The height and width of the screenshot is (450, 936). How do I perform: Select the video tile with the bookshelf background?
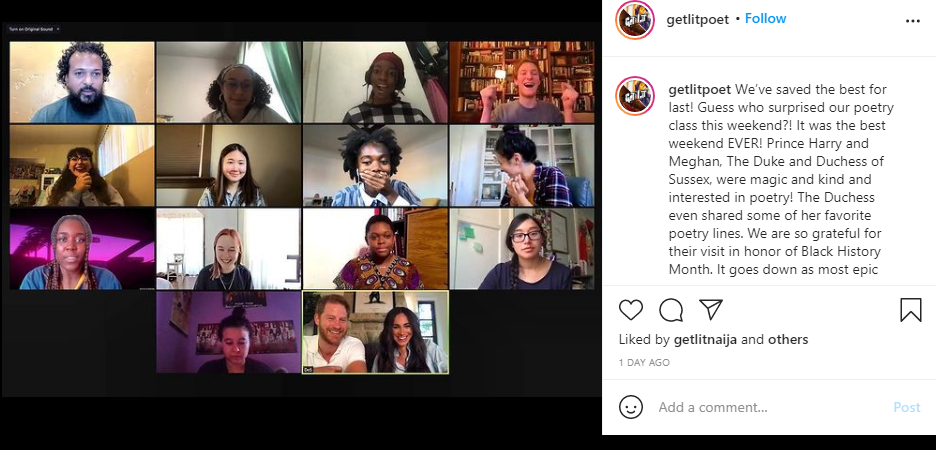(x=522, y=82)
